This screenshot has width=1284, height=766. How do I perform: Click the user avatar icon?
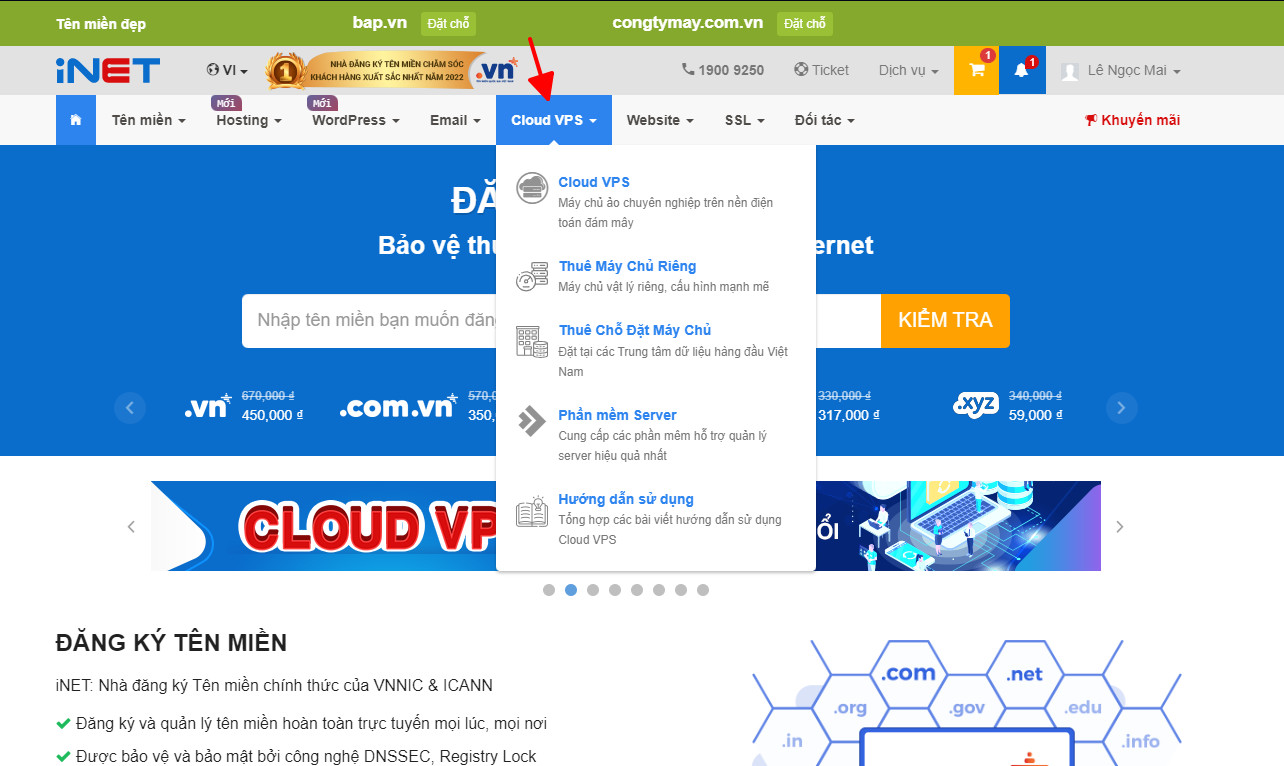[1070, 71]
